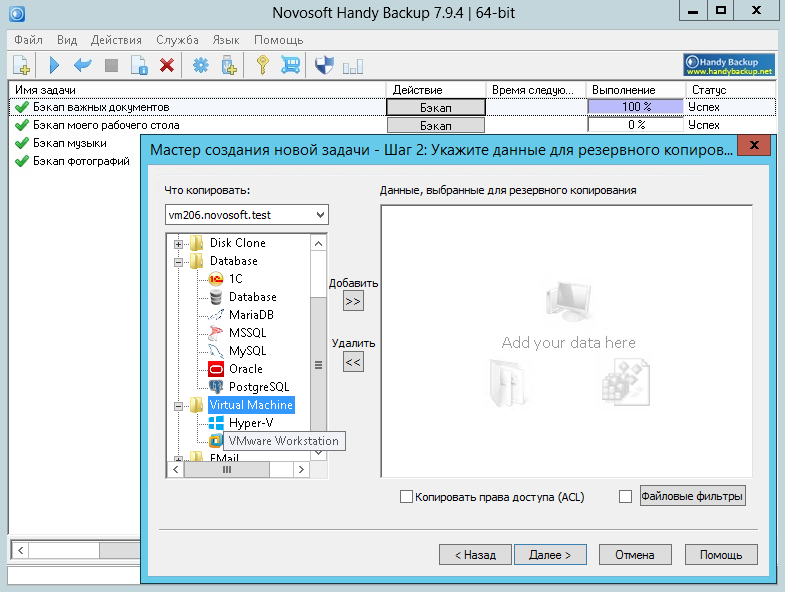Viewport: 785px width, 592px height.
Task: Select PostgreSQL in the data source tree
Action: (259, 387)
